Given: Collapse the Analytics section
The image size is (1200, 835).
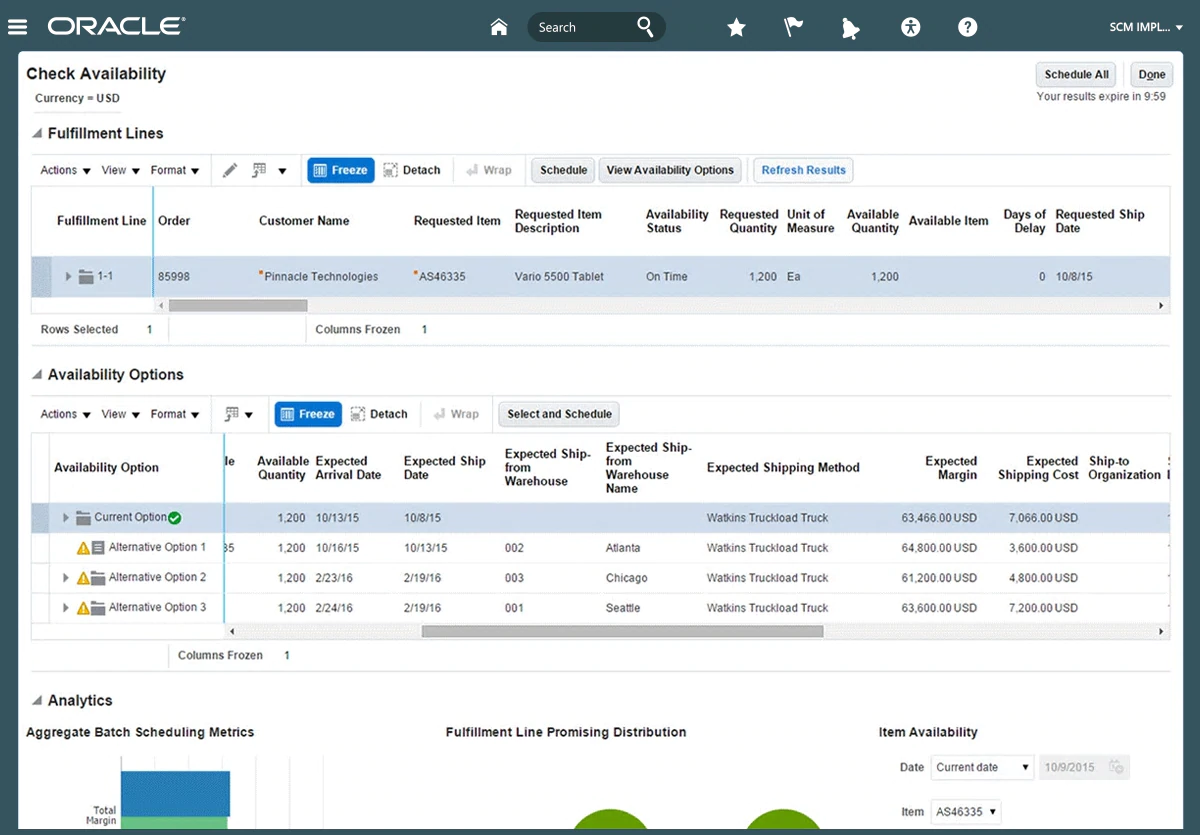Looking at the screenshot, I should point(37,701).
